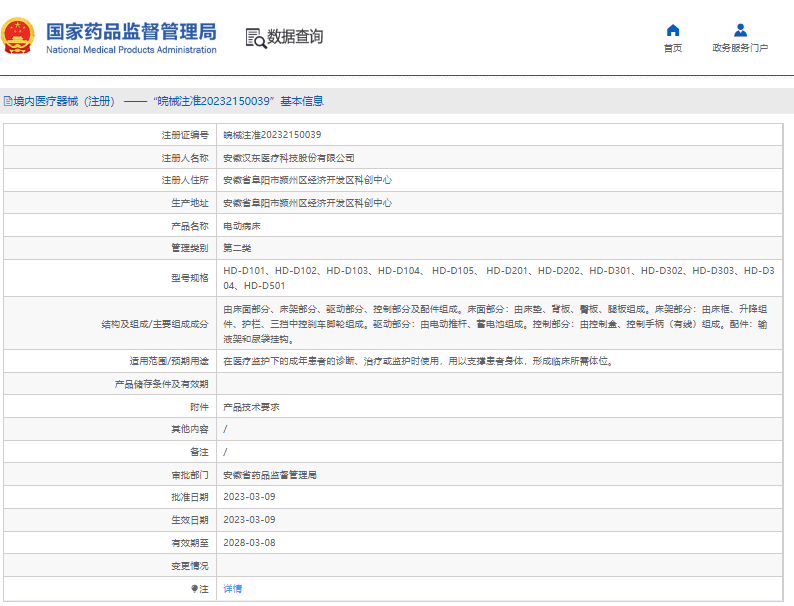Click the 国家药品监督管理局 title text
Screen dimensions: 794x606
tap(131, 31)
